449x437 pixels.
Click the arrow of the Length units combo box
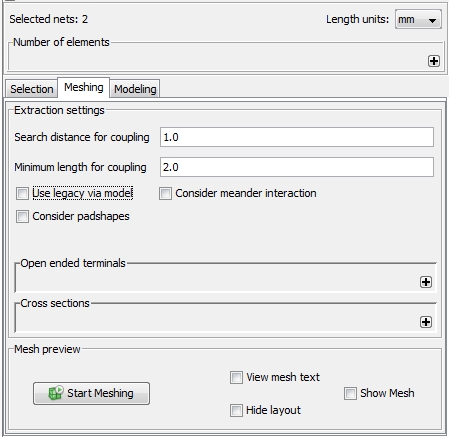[x=432, y=20]
